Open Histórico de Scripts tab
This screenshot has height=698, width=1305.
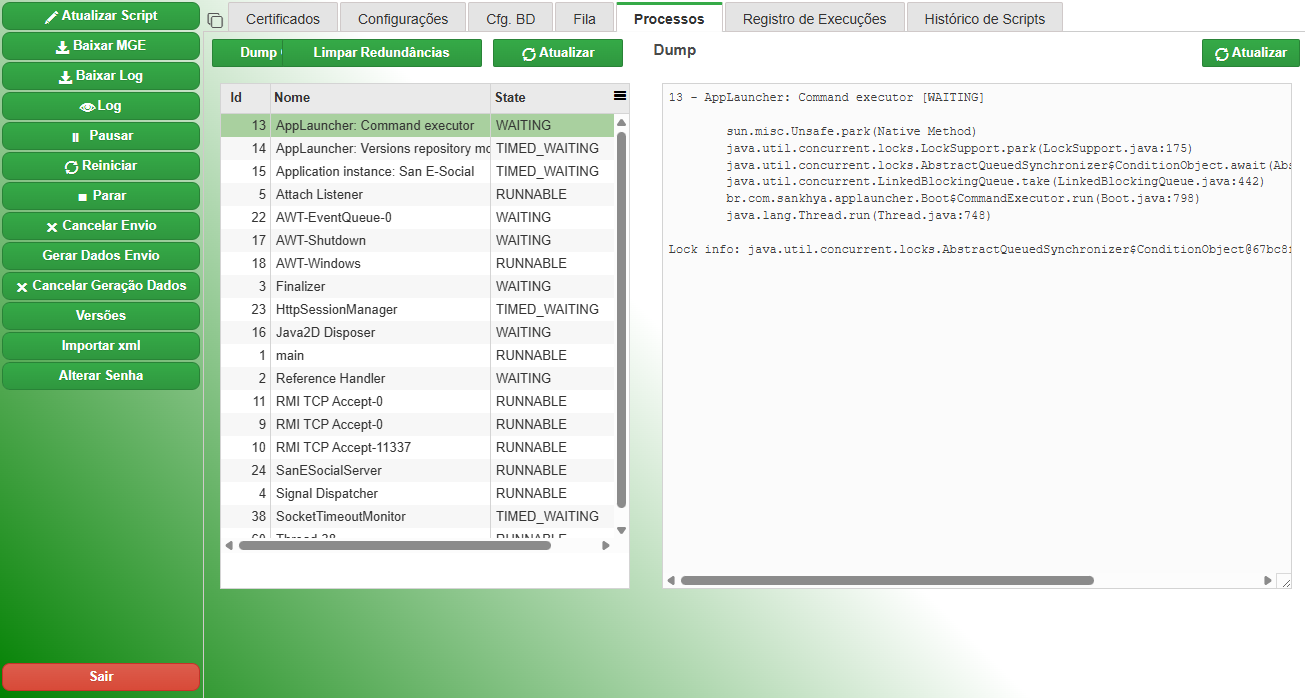coord(985,19)
